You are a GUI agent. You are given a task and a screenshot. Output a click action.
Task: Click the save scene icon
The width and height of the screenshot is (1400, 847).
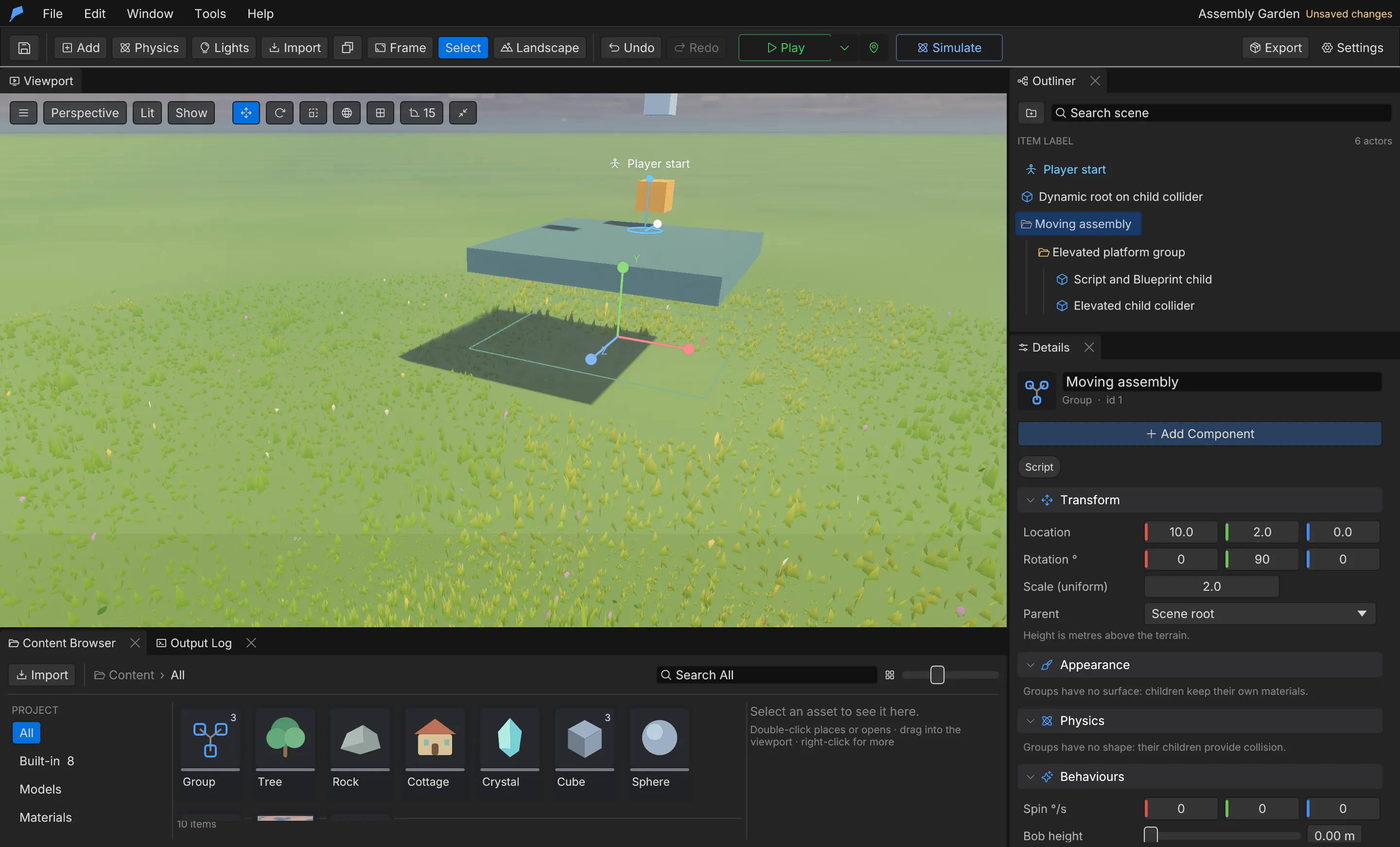point(24,48)
